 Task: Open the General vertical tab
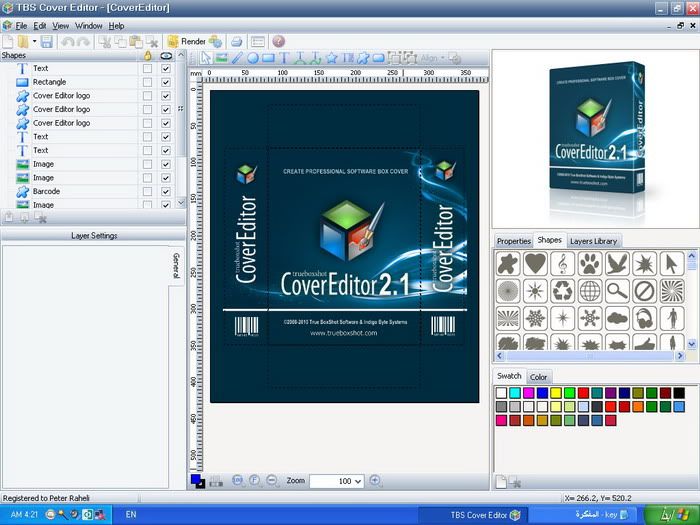click(x=176, y=266)
